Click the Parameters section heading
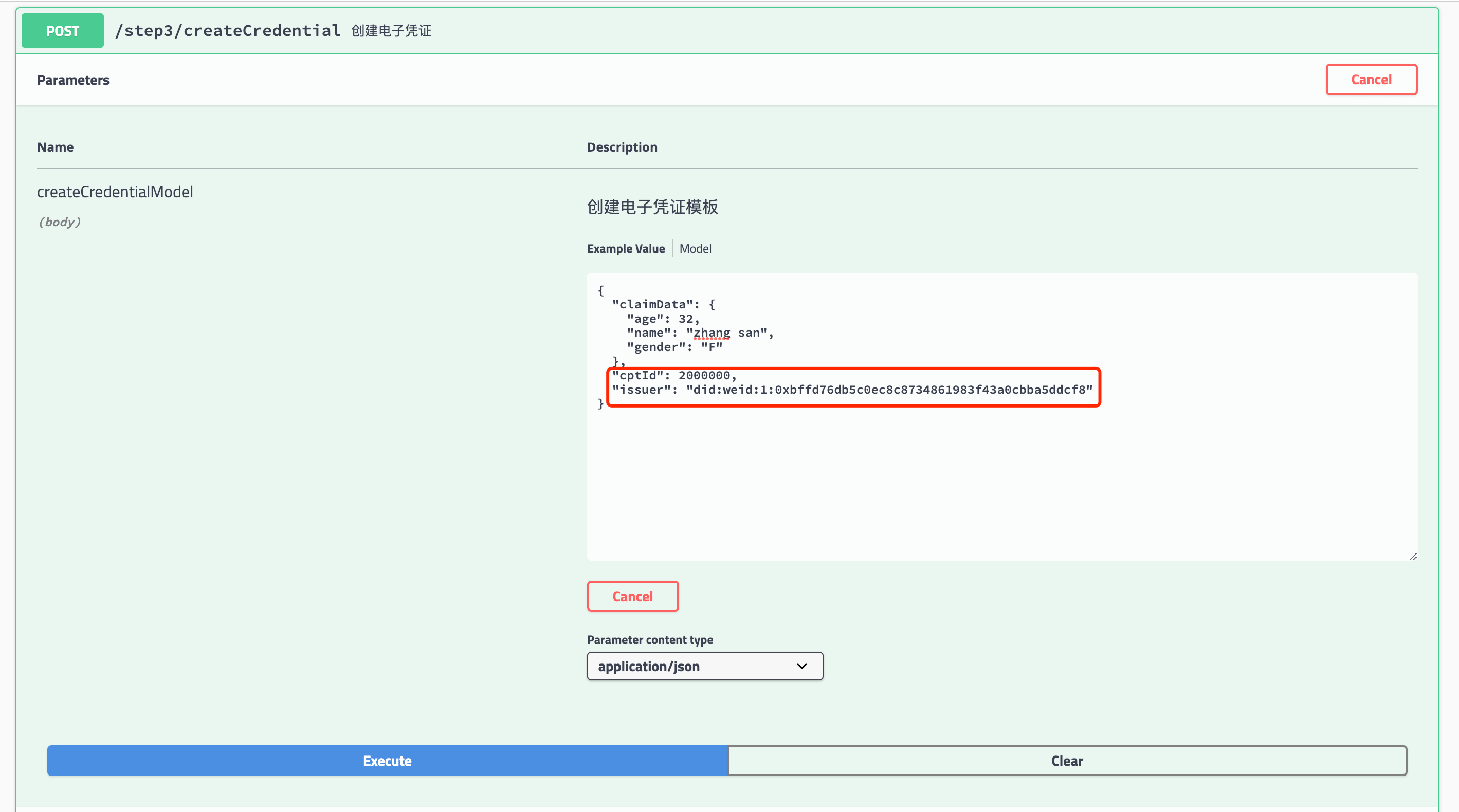The height and width of the screenshot is (812, 1459). (x=73, y=80)
